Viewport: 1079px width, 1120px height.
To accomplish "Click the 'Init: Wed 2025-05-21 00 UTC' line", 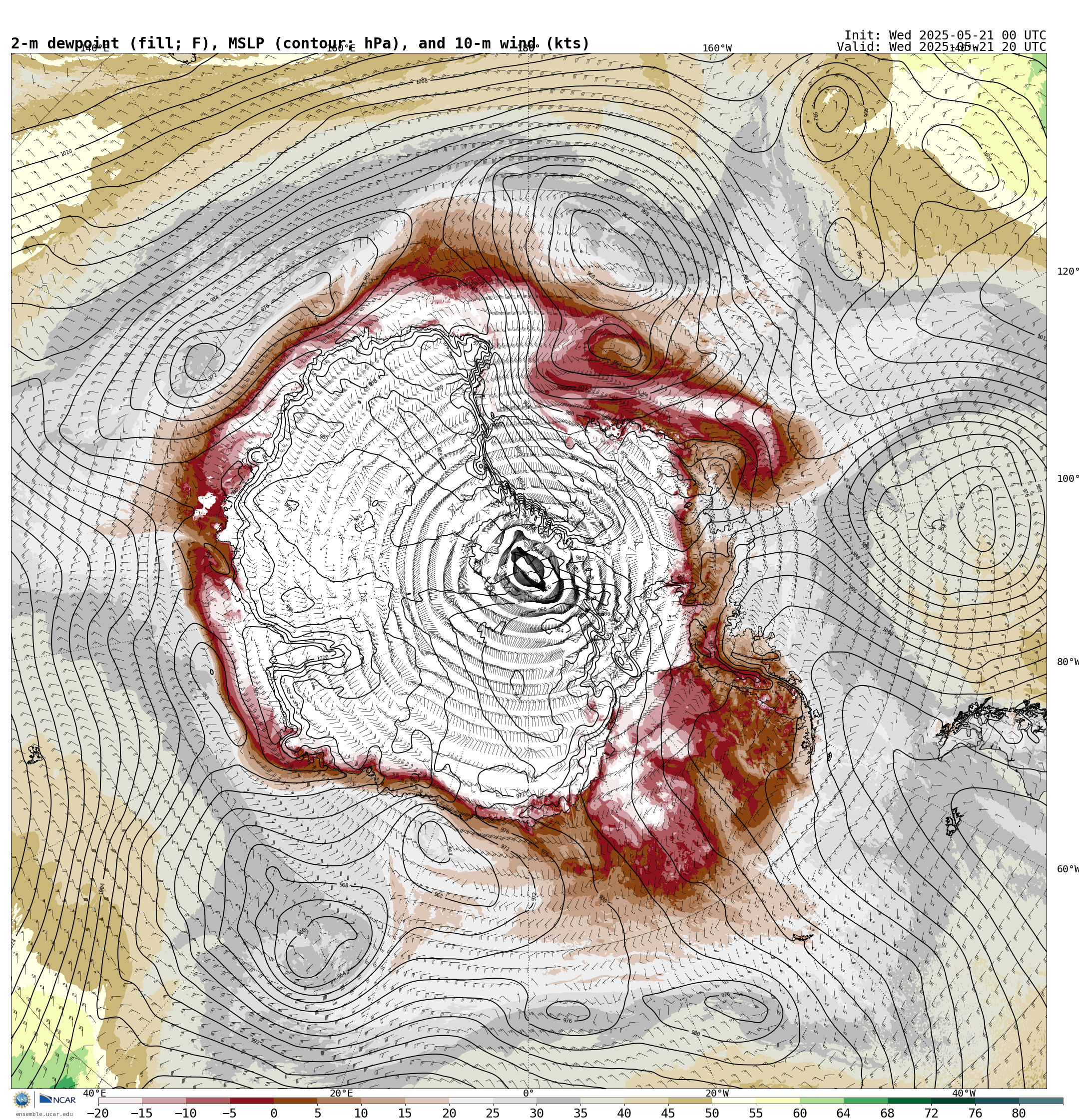I will pos(945,35).
